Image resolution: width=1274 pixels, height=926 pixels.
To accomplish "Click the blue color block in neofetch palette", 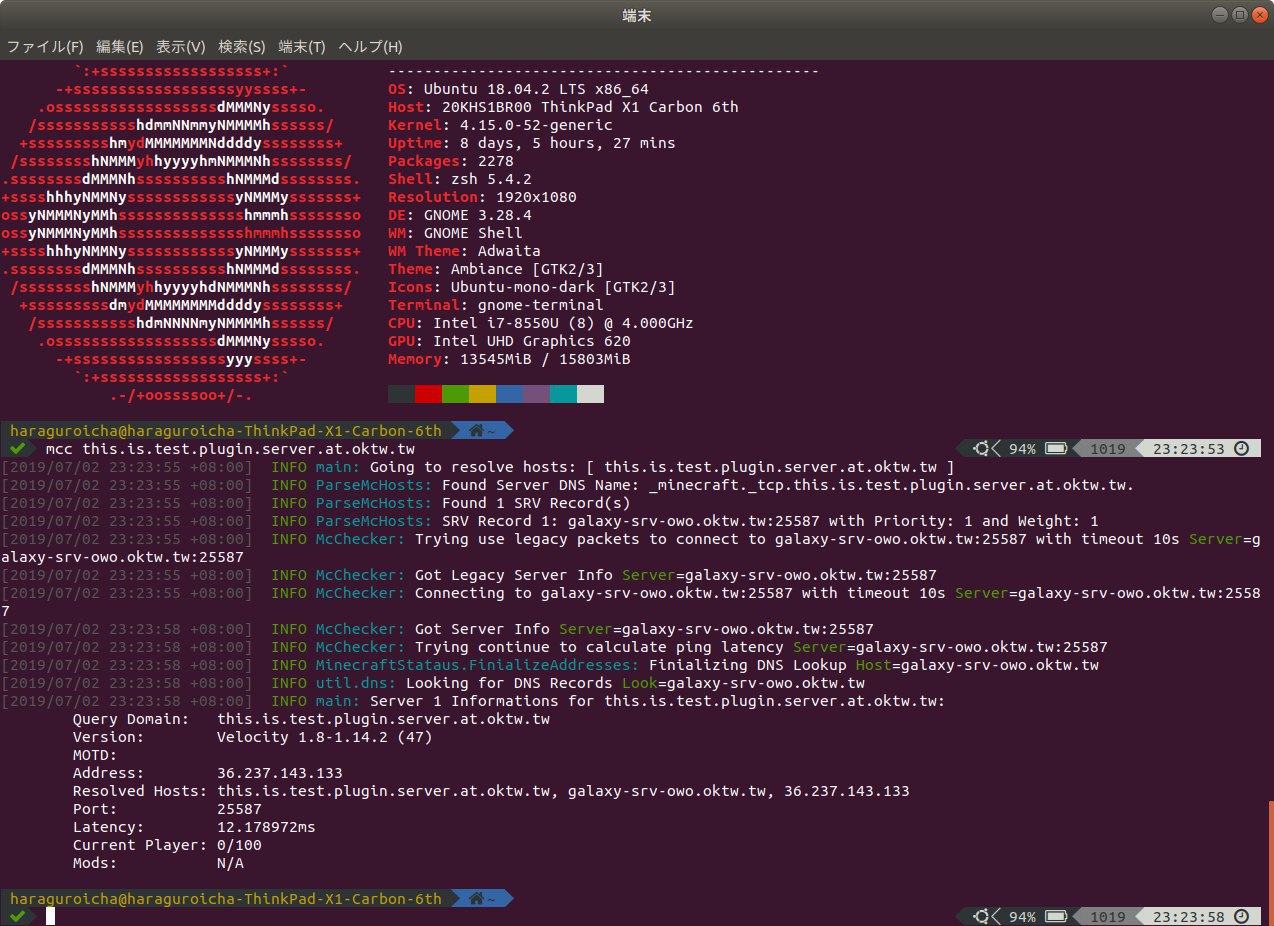I will pos(509,394).
